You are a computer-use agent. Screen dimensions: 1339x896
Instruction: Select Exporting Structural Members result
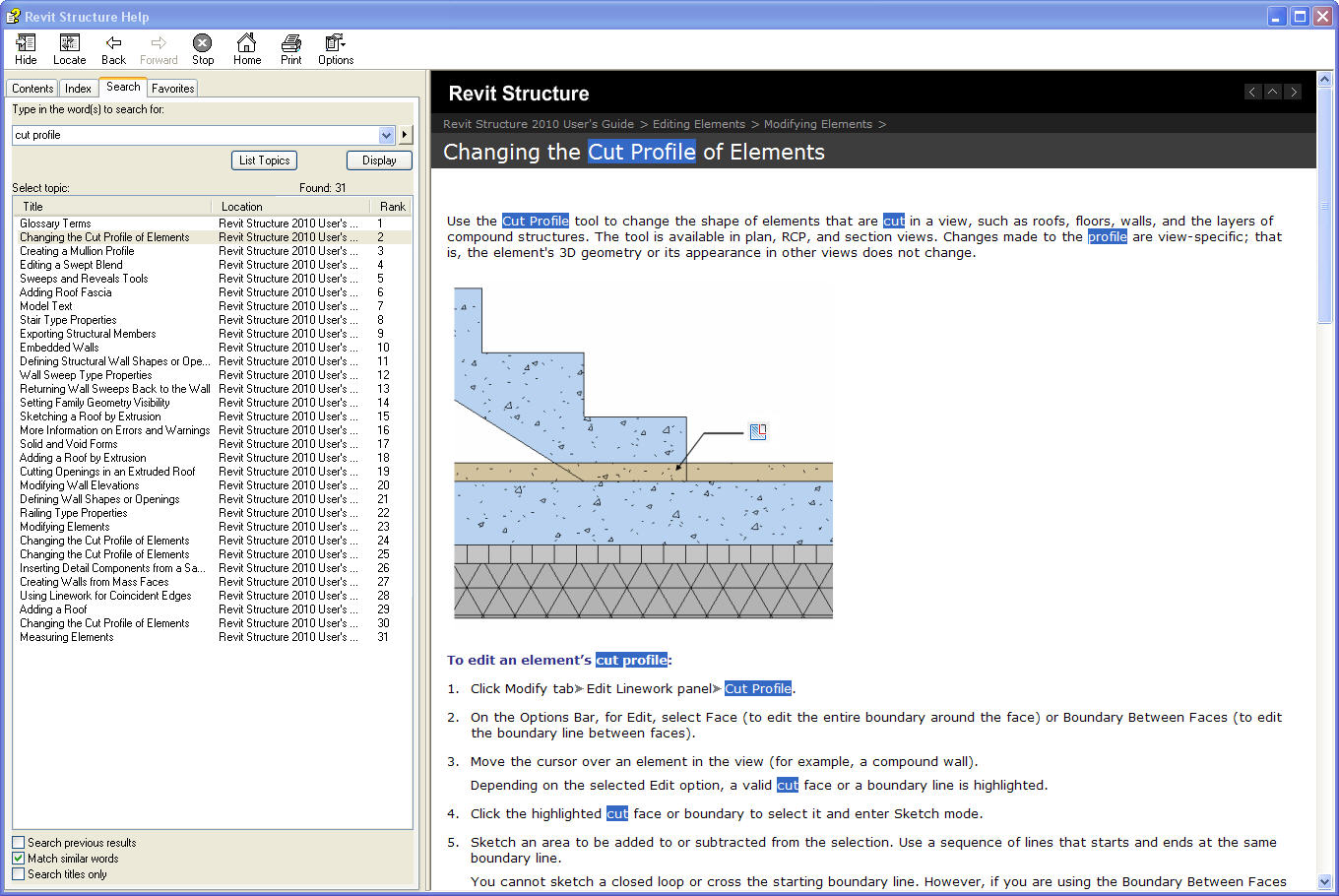(x=88, y=334)
